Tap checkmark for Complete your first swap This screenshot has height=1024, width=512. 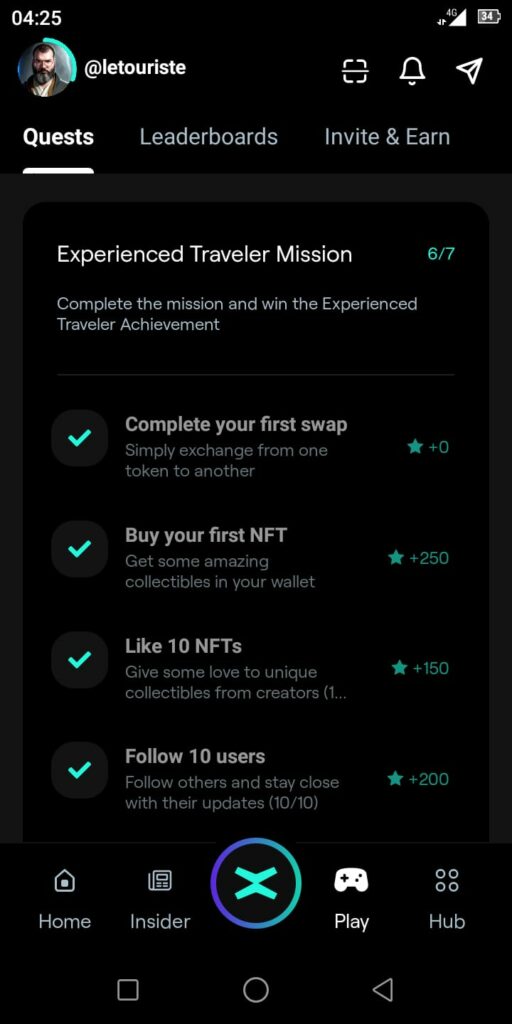[x=80, y=438]
